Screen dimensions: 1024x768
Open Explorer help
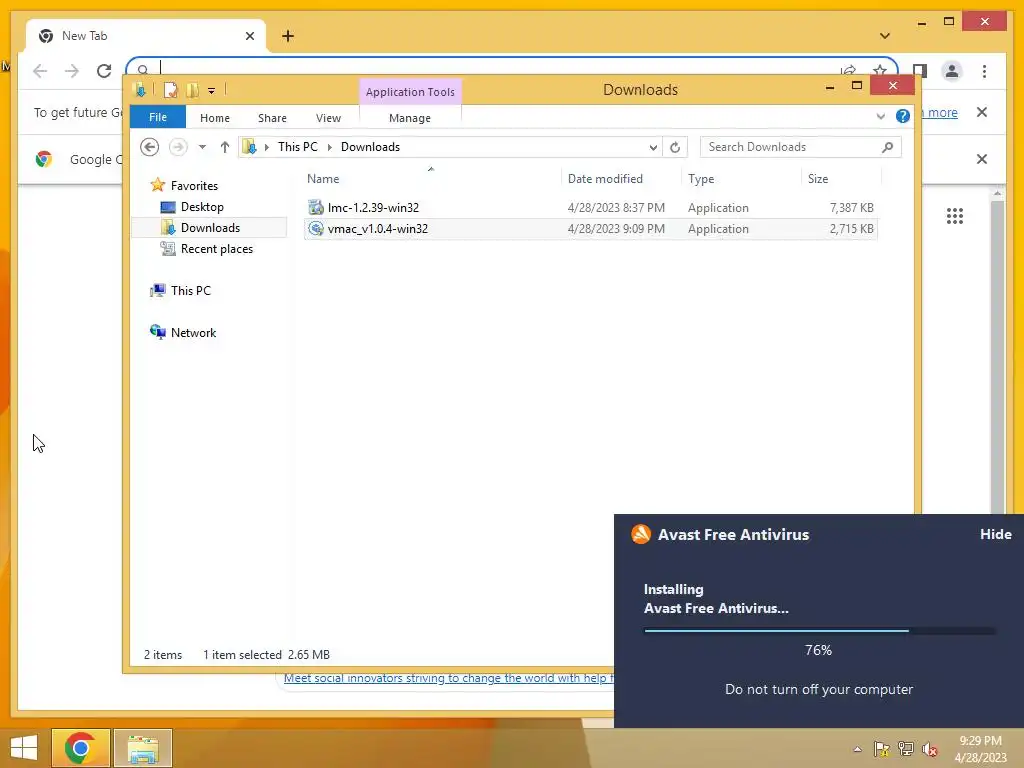pos(903,116)
